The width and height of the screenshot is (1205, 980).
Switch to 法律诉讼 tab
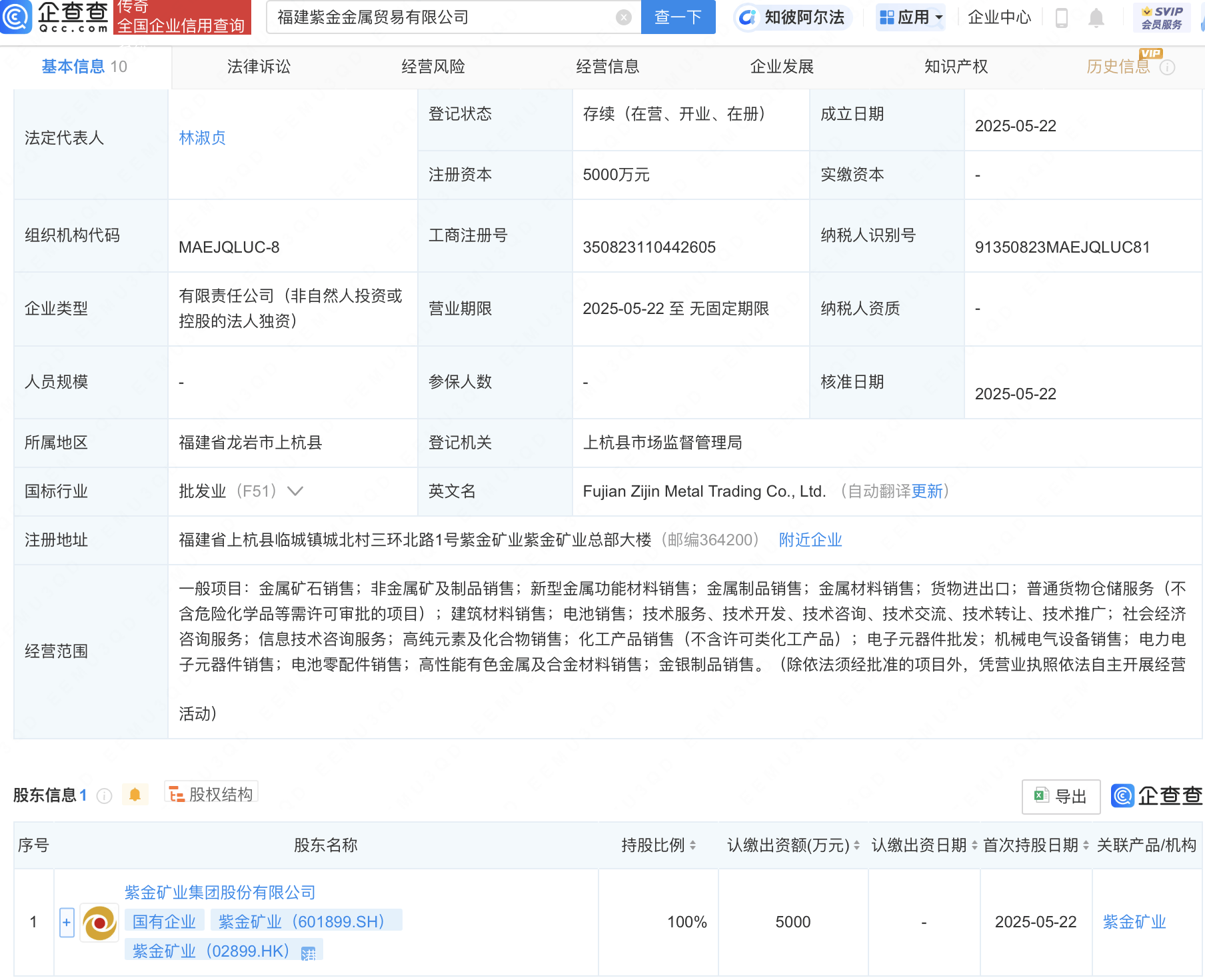[259, 67]
